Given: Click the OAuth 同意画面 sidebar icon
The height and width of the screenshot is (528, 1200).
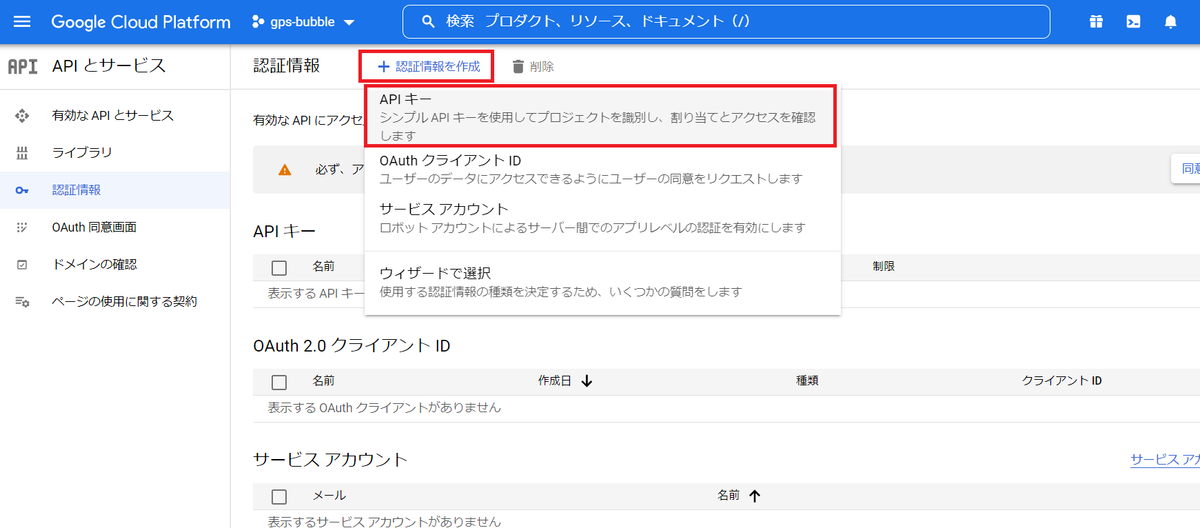Looking at the screenshot, I should pyautogui.click(x=22, y=228).
